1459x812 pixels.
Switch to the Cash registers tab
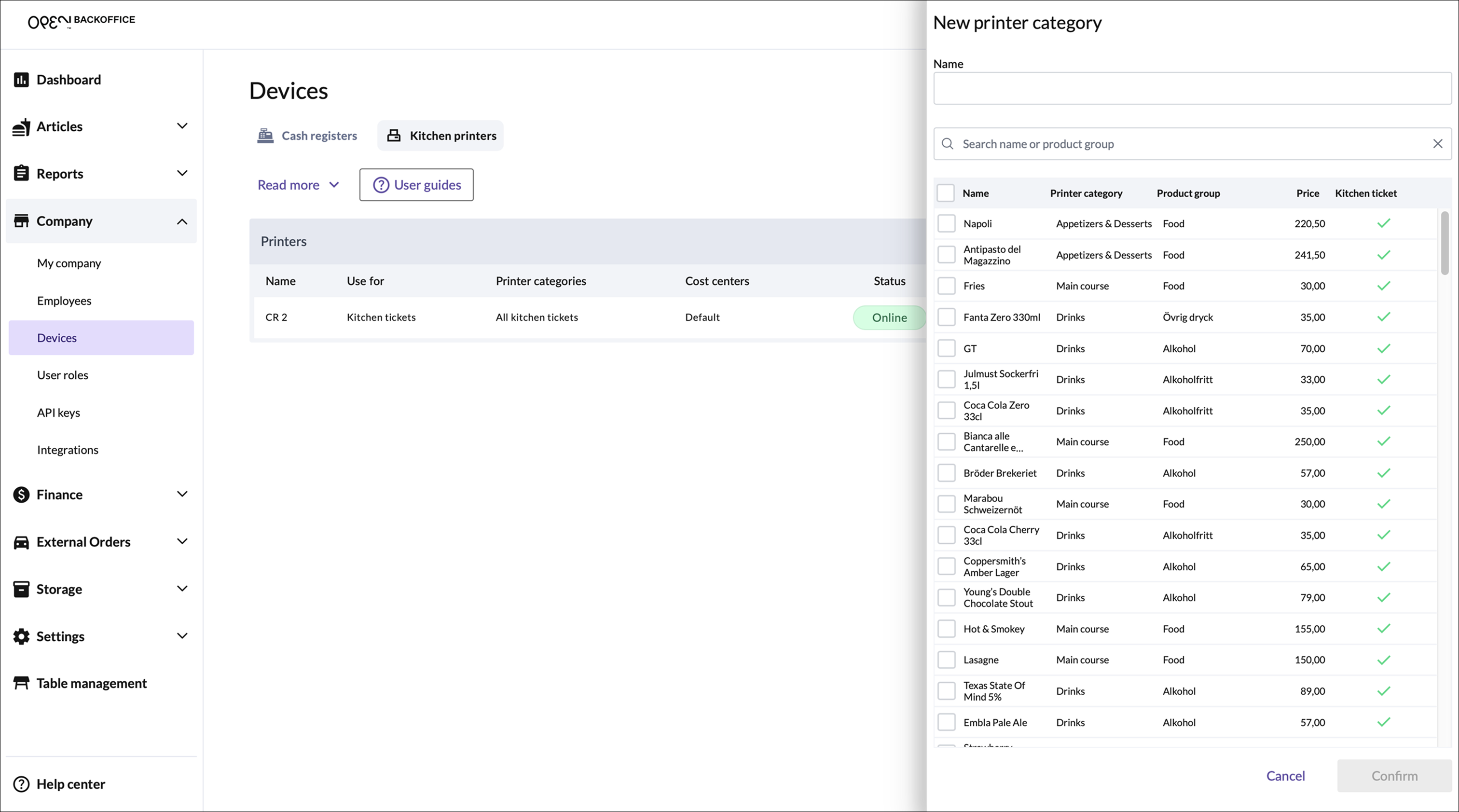(307, 136)
